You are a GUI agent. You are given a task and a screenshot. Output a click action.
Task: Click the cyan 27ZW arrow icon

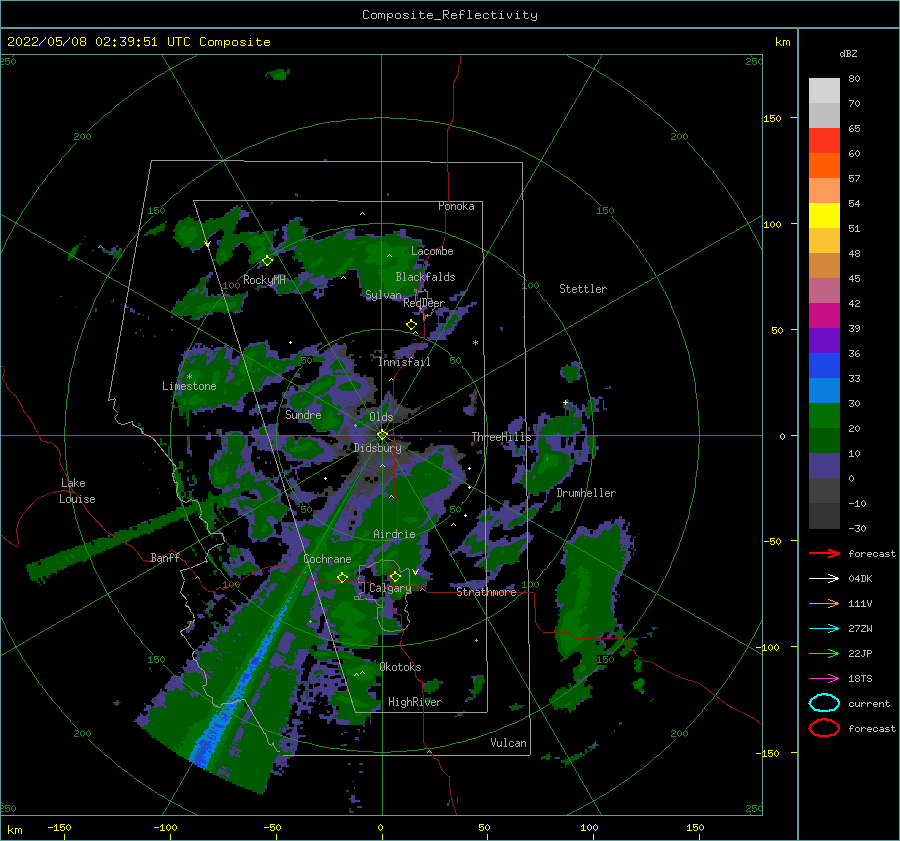pyautogui.click(x=824, y=629)
